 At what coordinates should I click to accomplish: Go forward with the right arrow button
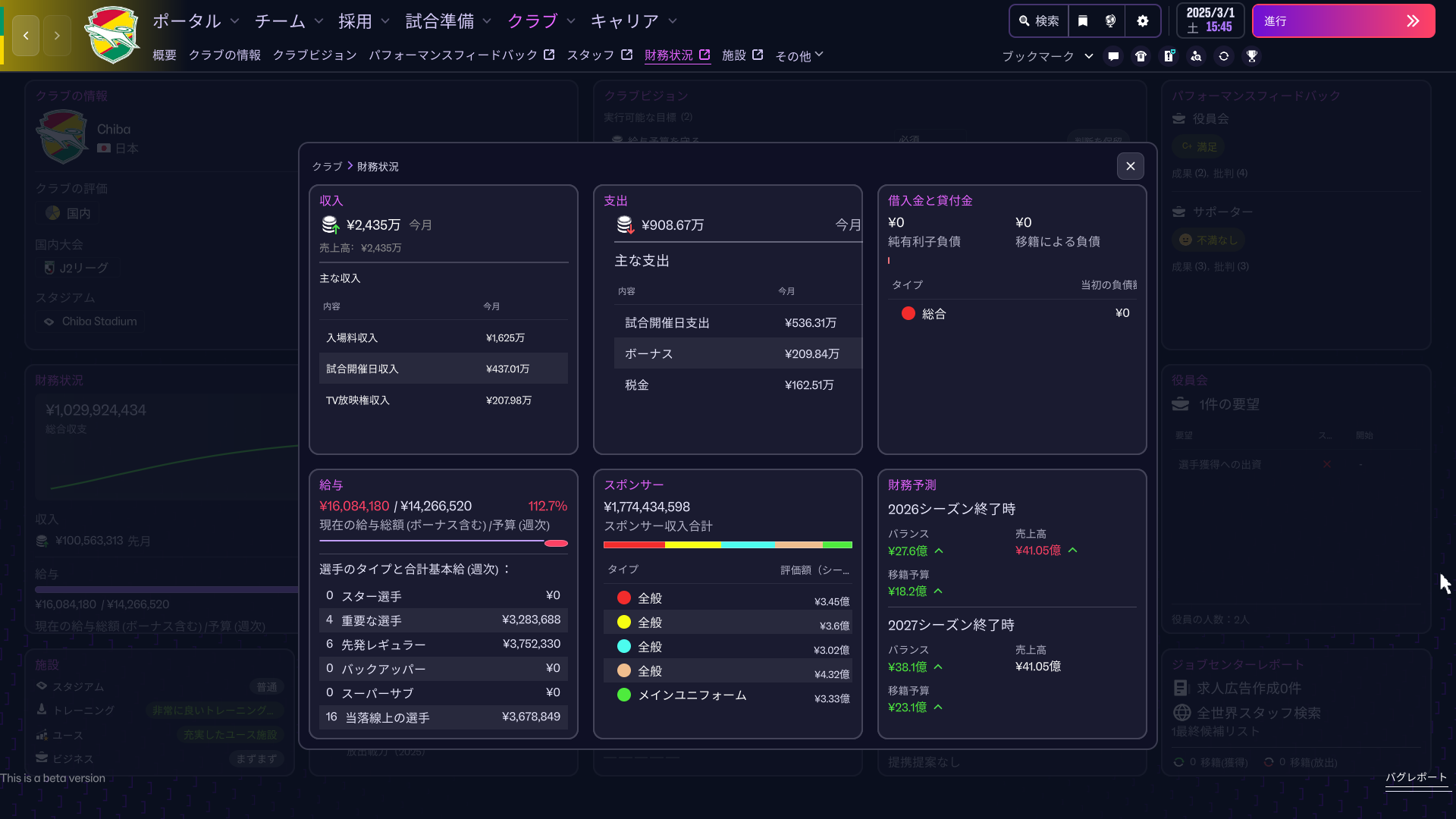tap(57, 36)
